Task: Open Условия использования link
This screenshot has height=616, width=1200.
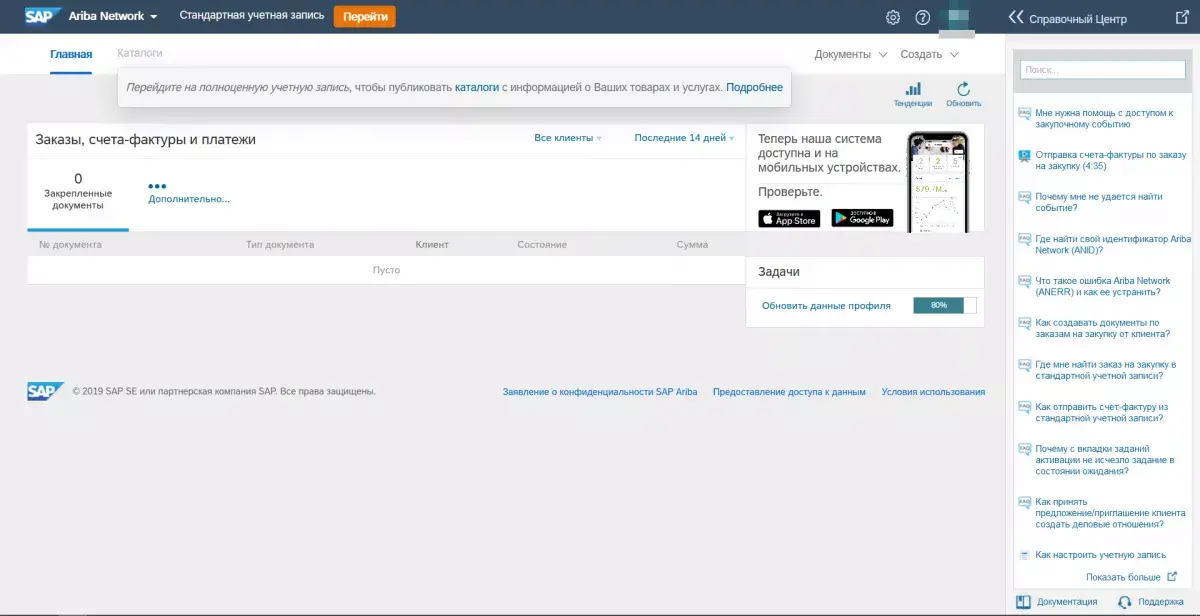Action: tap(933, 392)
